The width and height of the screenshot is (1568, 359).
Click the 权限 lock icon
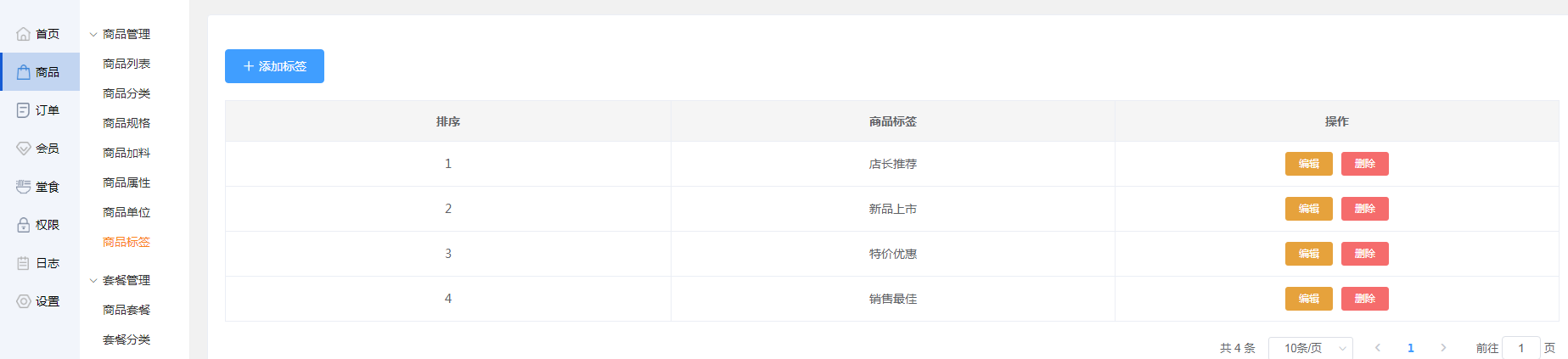[24, 225]
